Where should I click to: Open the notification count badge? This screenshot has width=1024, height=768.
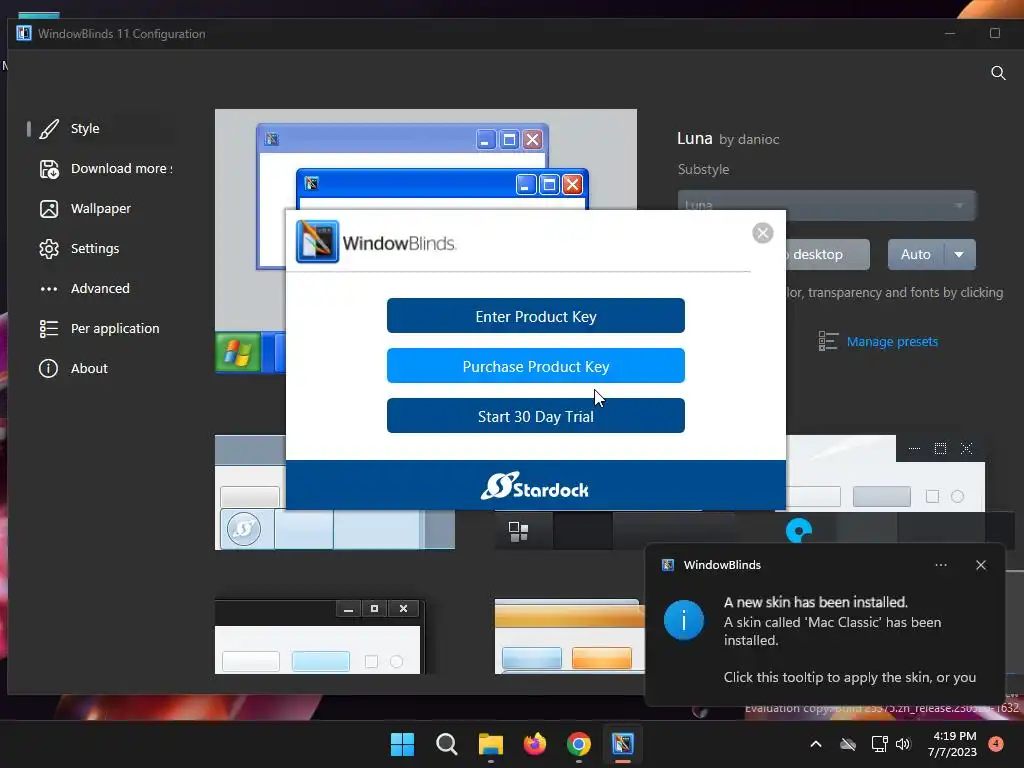coord(996,743)
